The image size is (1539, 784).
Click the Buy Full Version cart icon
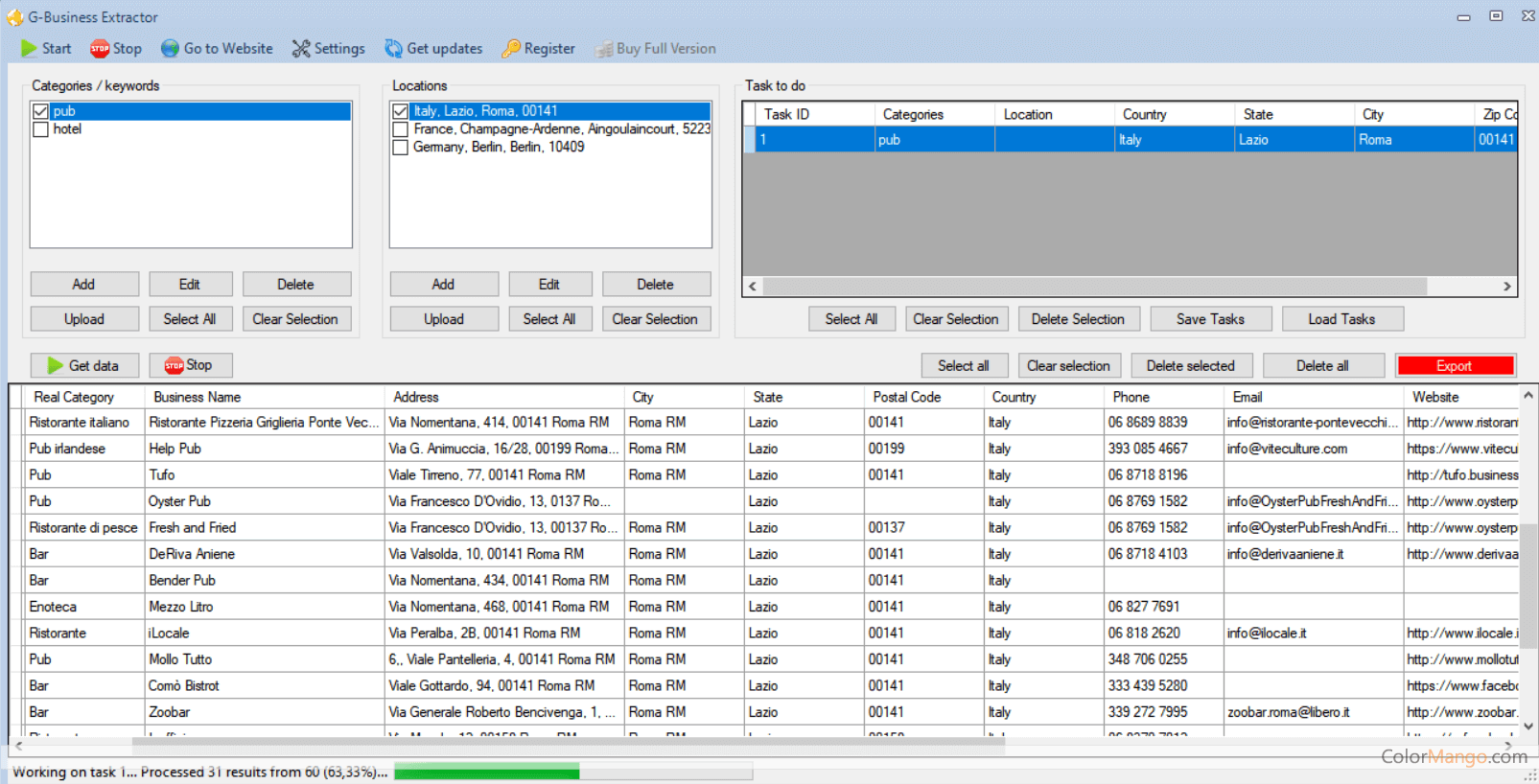click(603, 49)
